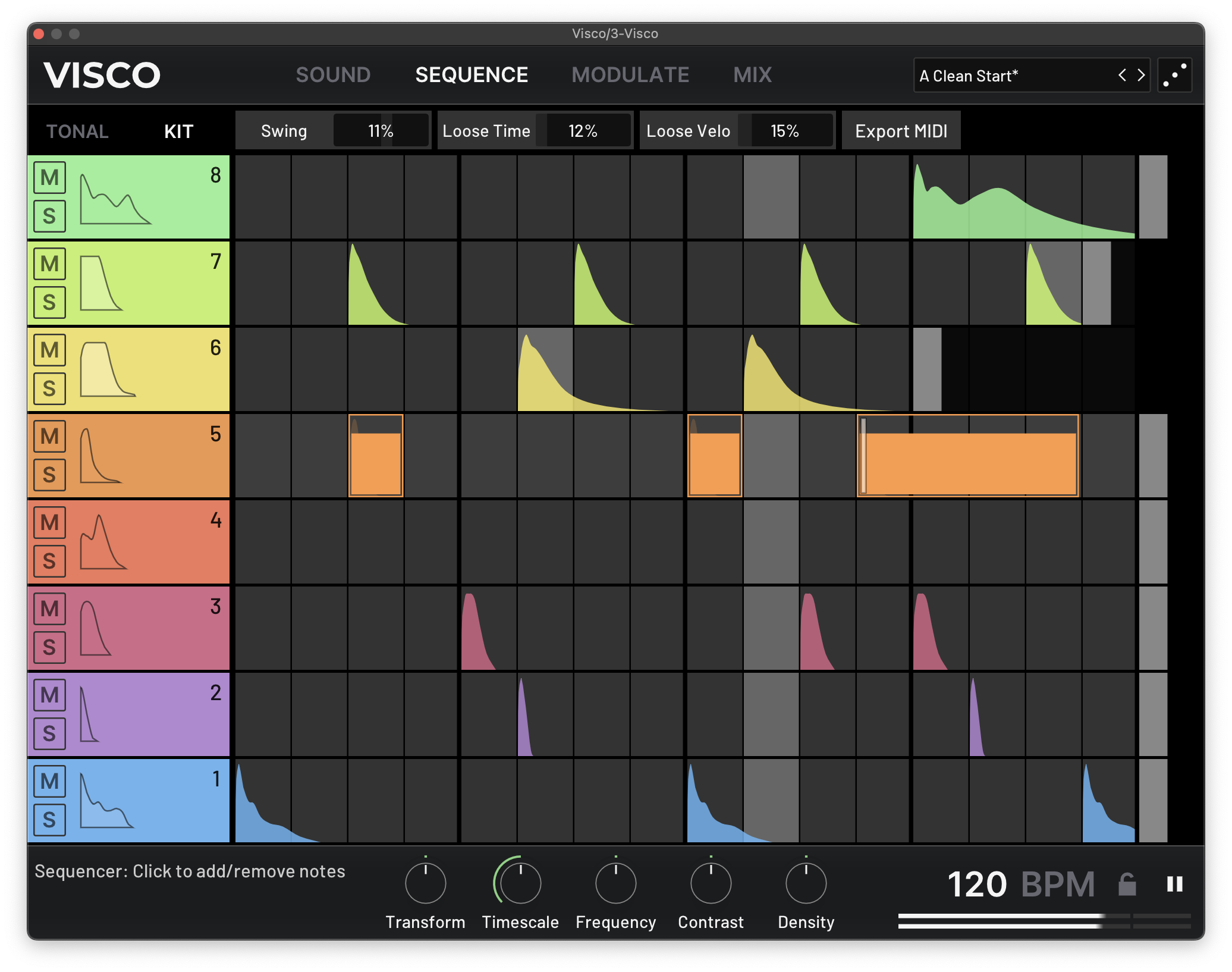Mute track 5
Screen dimensions: 1232x972
pyautogui.click(x=49, y=437)
